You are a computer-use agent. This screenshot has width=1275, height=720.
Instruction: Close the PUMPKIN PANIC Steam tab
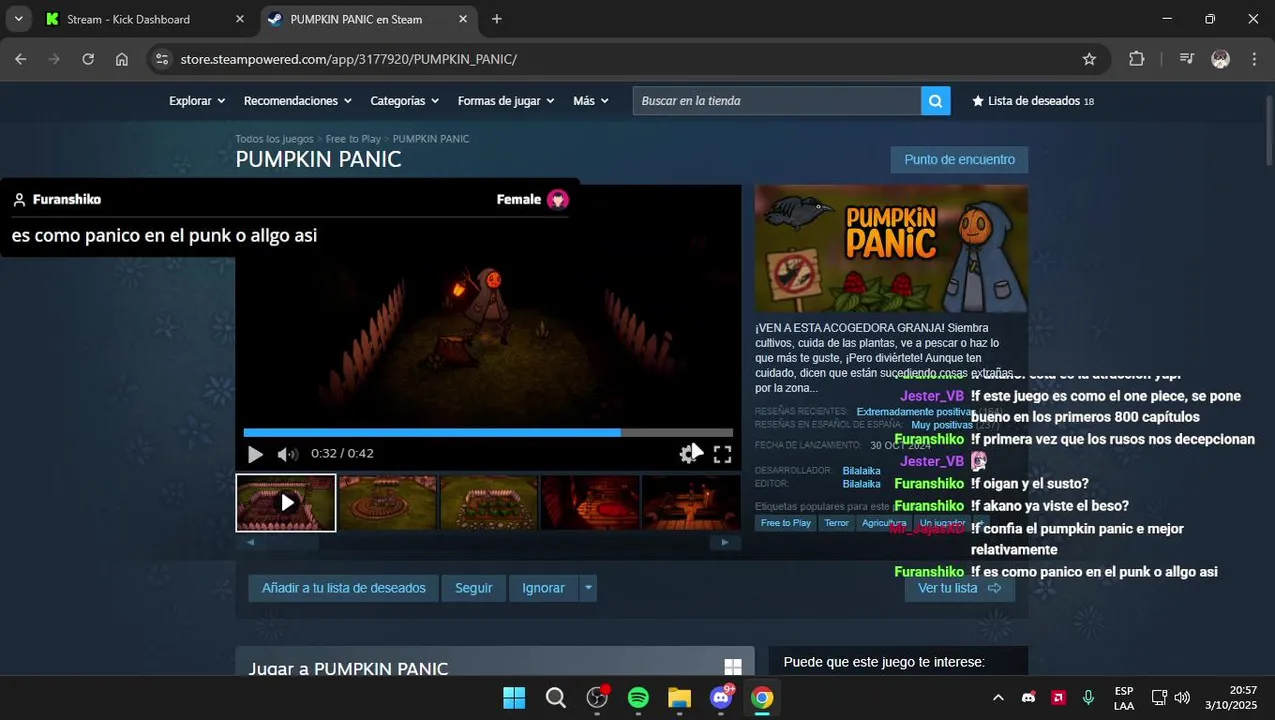pyautogui.click(x=463, y=19)
